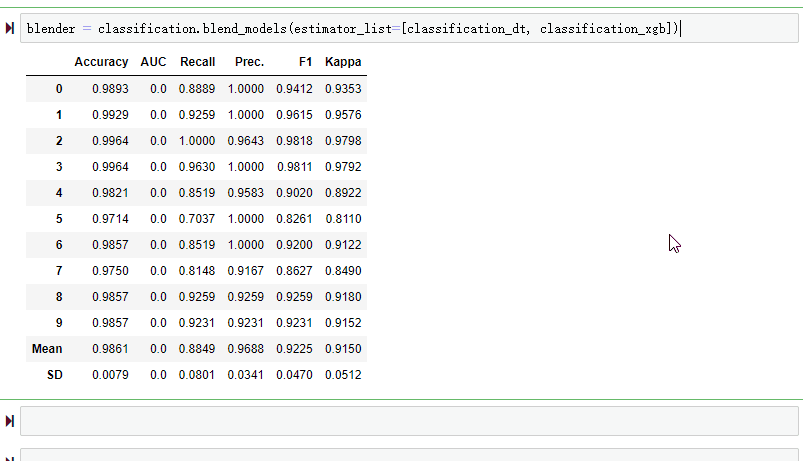803x461 pixels.
Task: Select F1 value 0.8627
Action: coord(294,271)
